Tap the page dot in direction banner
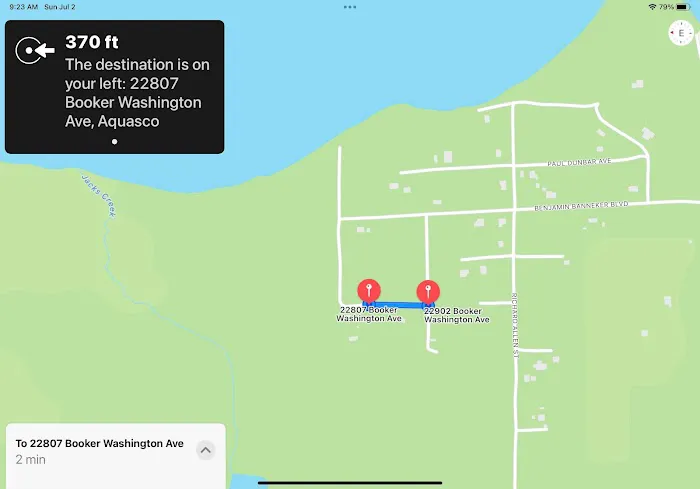This screenshot has height=489, width=700. pyautogui.click(x=114, y=142)
